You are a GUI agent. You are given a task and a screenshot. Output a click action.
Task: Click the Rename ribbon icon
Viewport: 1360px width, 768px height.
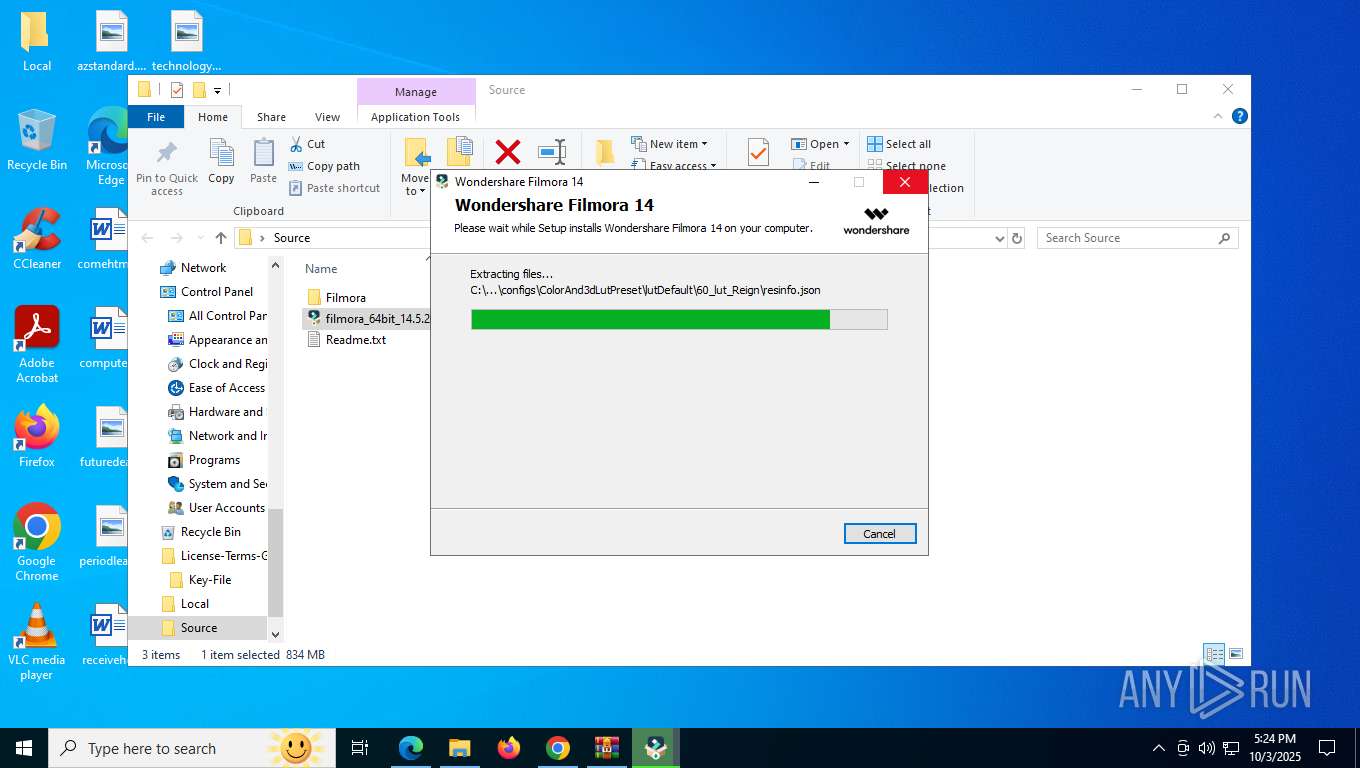point(552,152)
